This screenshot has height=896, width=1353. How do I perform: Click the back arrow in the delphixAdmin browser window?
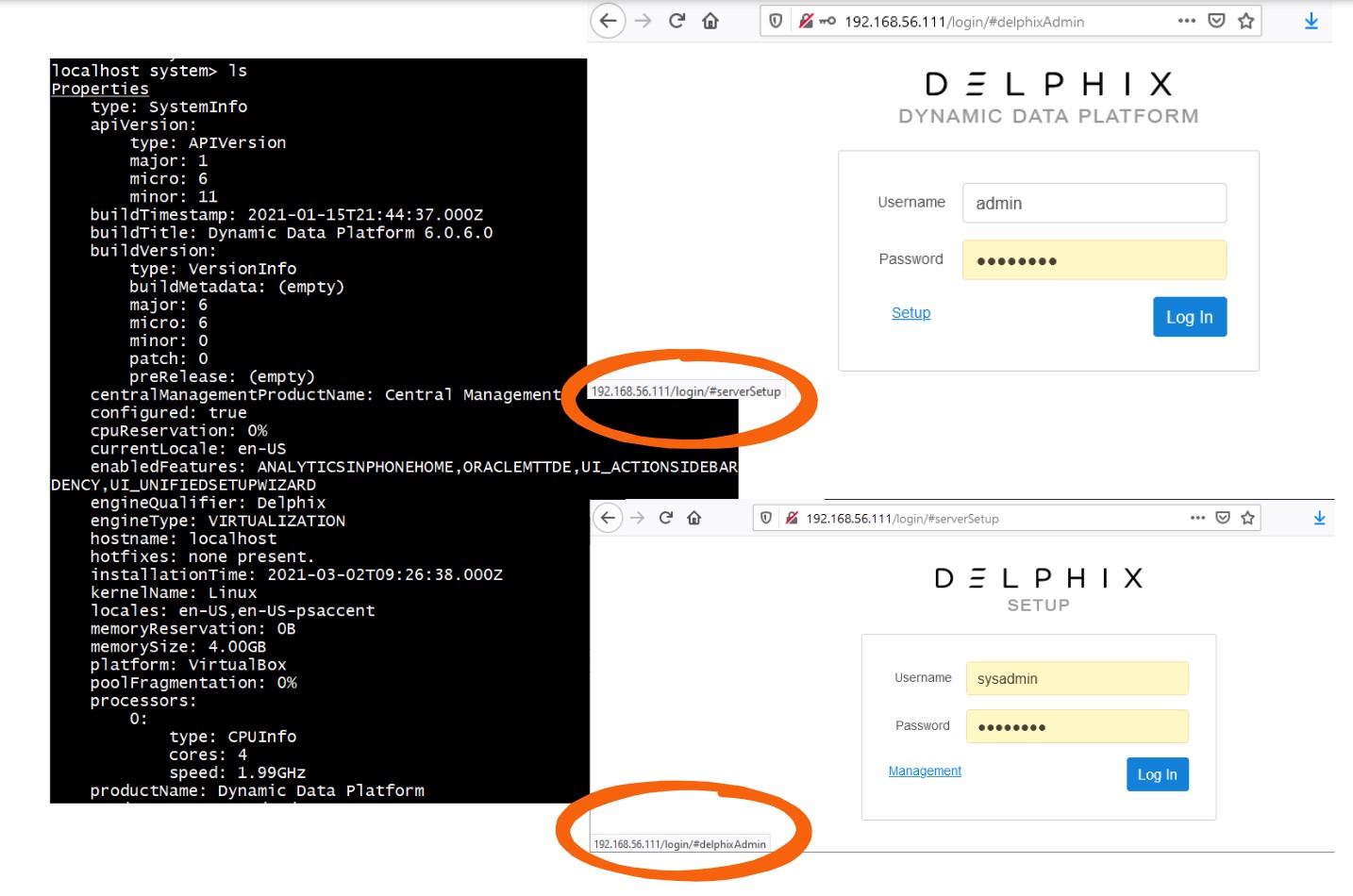(x=609, y=21)
